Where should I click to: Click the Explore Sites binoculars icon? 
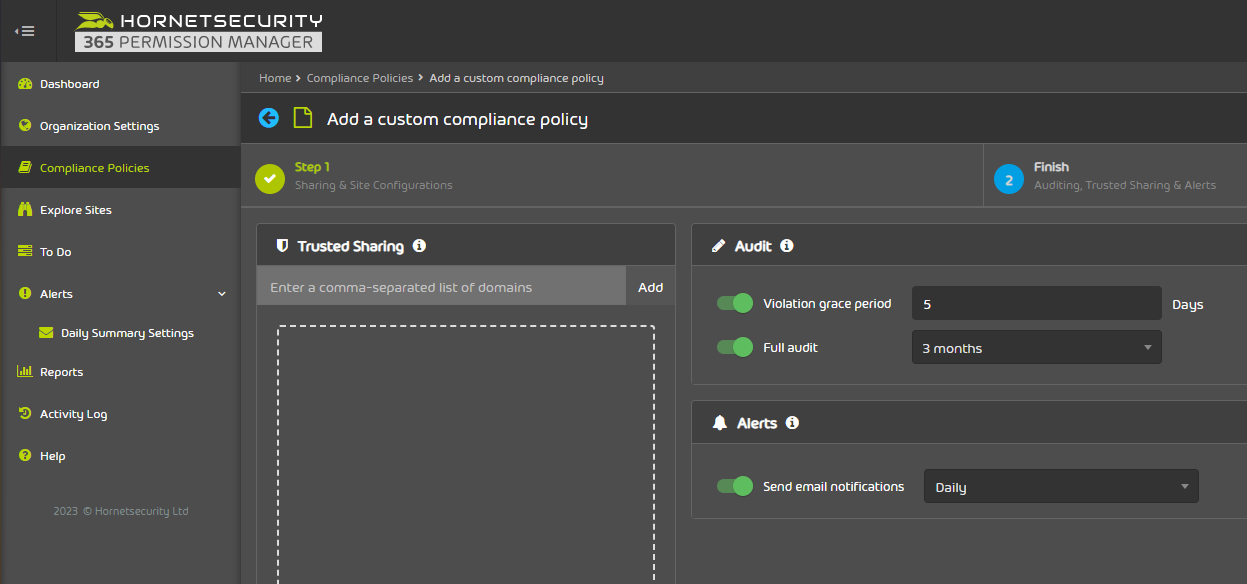pyautogui.click(x=26, y=210)
